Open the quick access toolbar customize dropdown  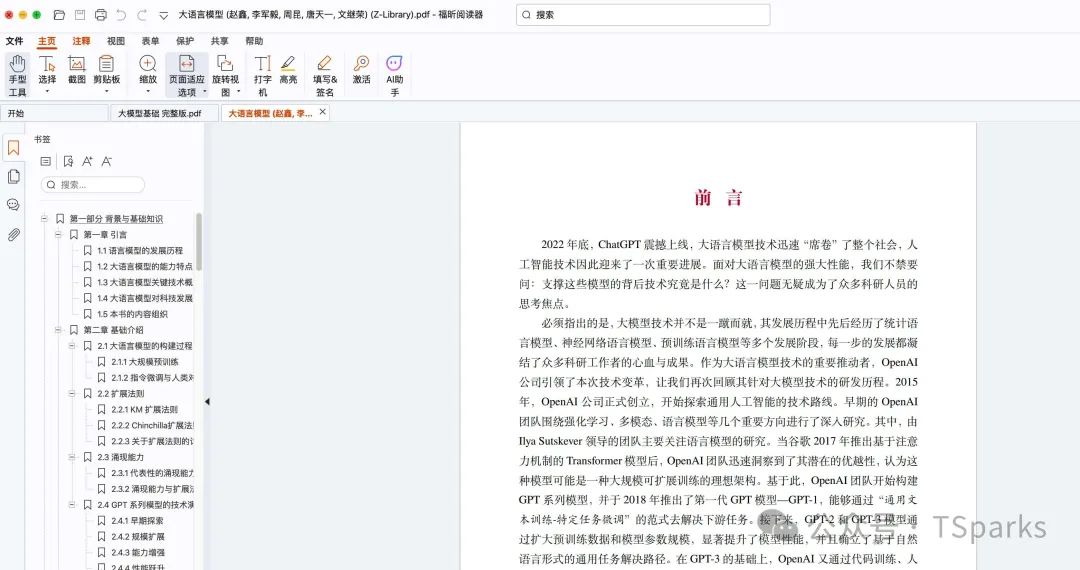pos(163,14)
